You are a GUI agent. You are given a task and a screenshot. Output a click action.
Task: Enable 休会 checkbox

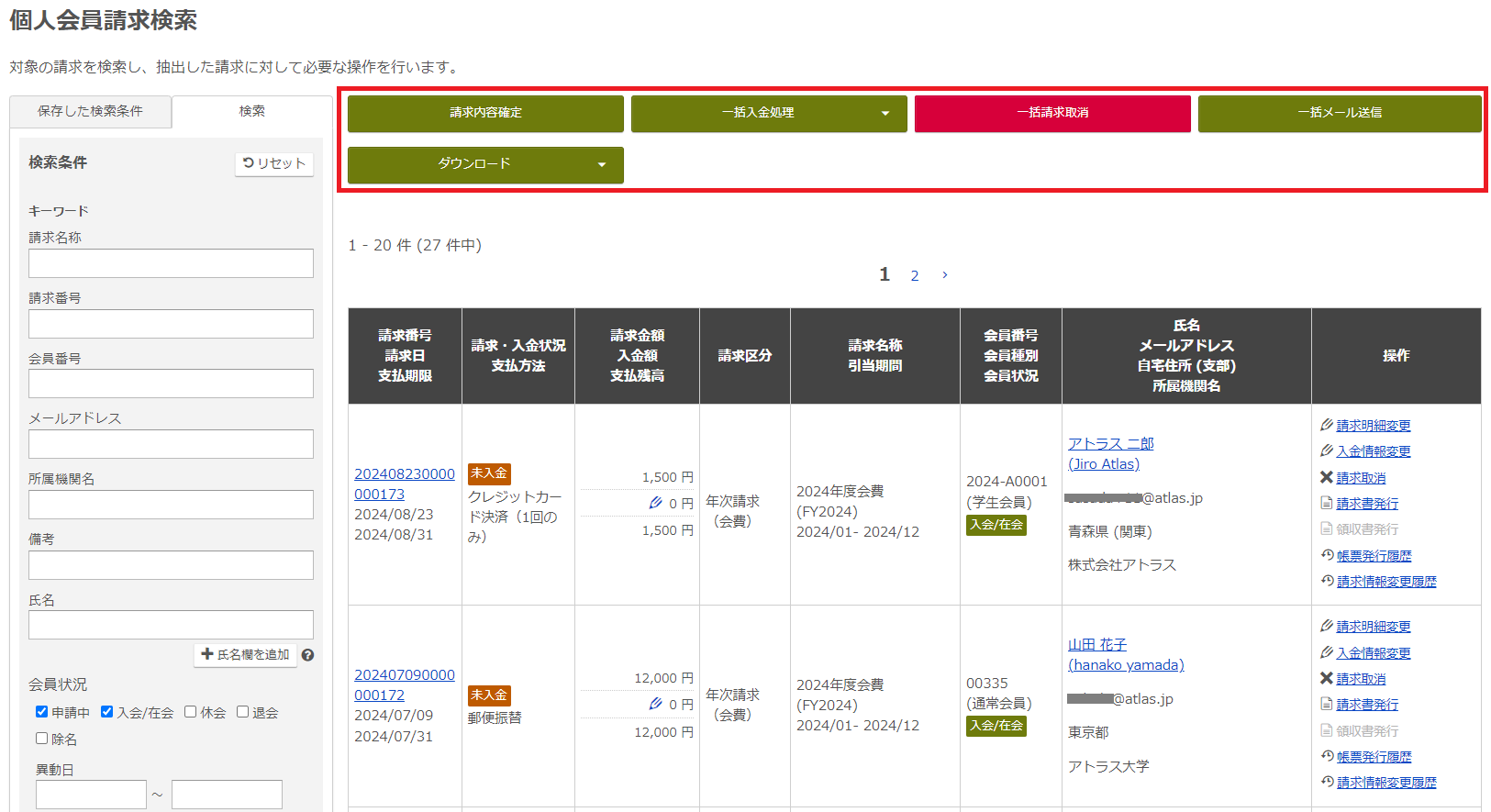(x=190, y=711)
